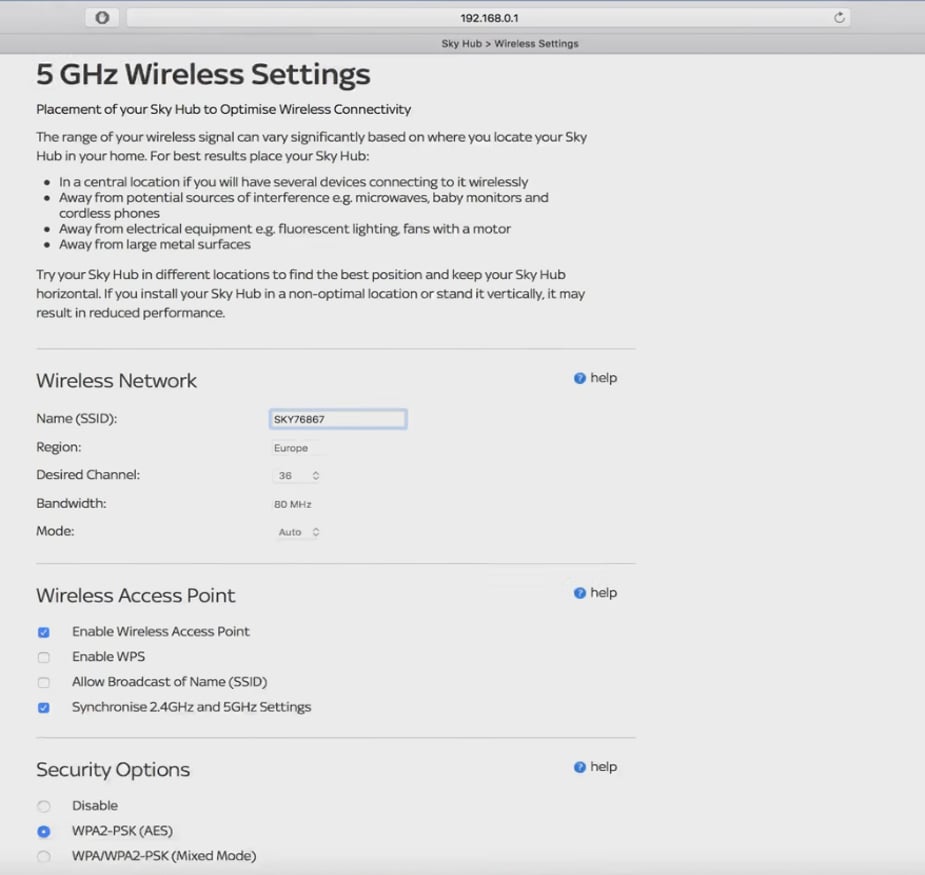Click the Name (SSID): label
Viewport: 925px width, 875px height.
[77, 418]
